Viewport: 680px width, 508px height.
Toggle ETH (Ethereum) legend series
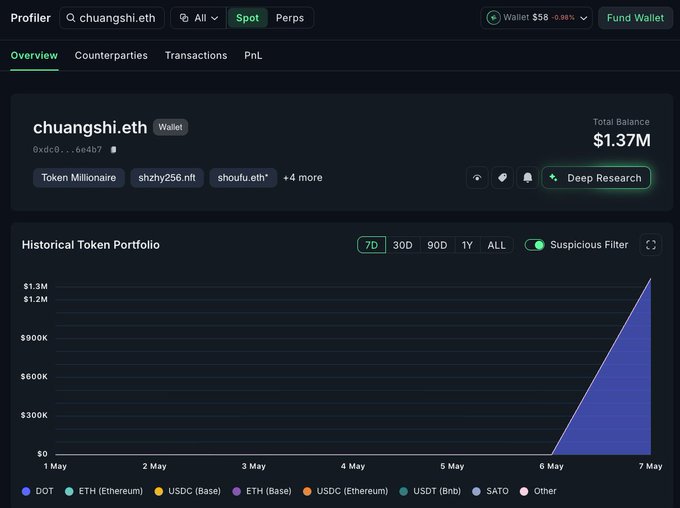104,491
